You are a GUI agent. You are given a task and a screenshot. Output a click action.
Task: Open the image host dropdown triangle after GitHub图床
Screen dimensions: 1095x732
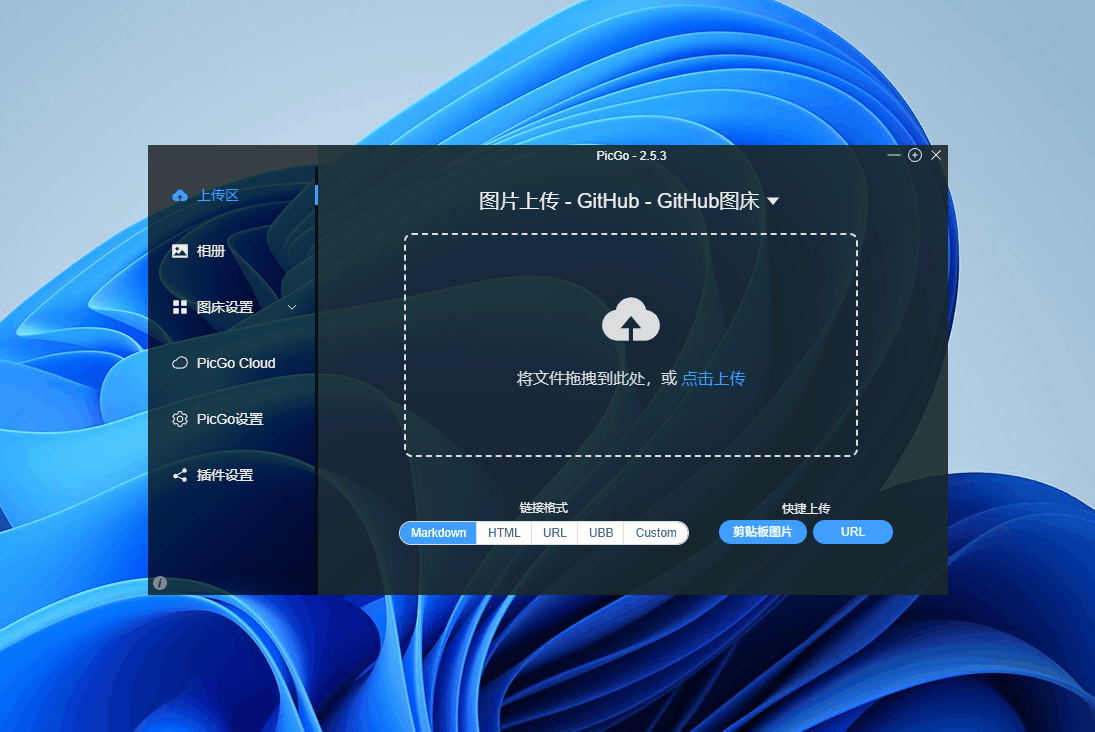coord(772,201)
